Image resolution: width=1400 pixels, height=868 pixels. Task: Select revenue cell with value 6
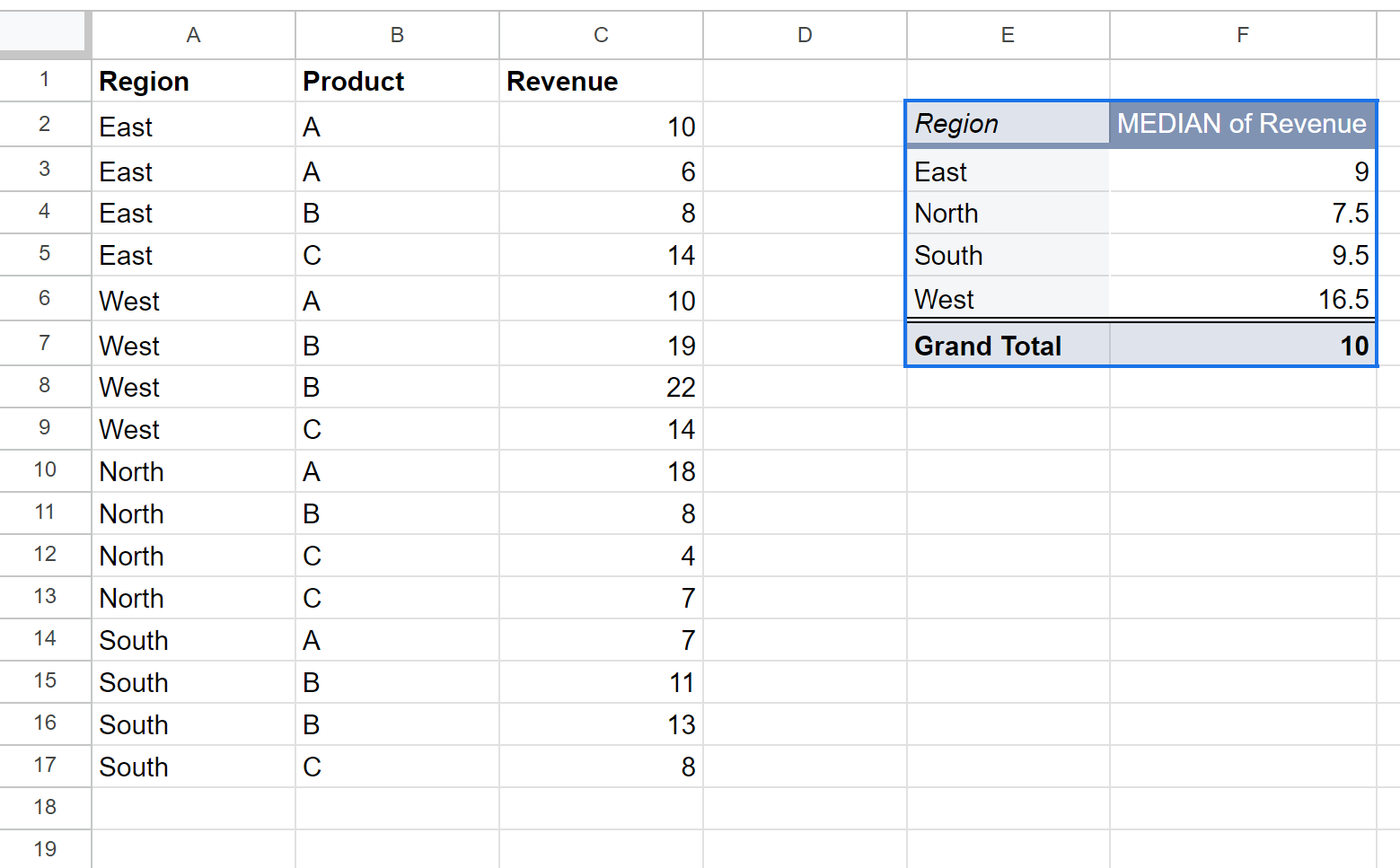click(x=601, y=171)
